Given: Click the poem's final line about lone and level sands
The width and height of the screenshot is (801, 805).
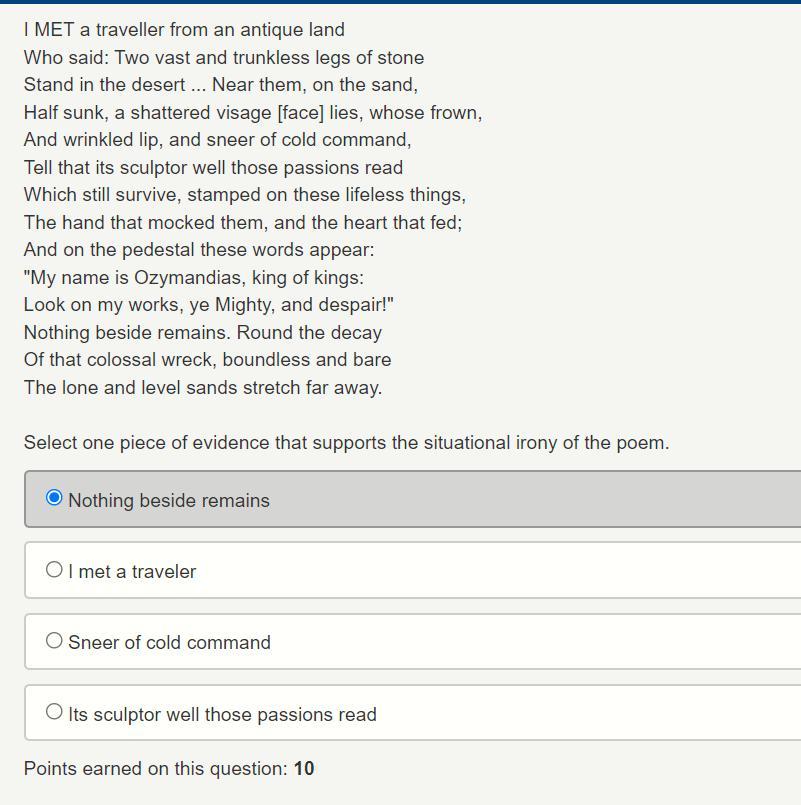Looking at the screenshot, I should point(203,388).
